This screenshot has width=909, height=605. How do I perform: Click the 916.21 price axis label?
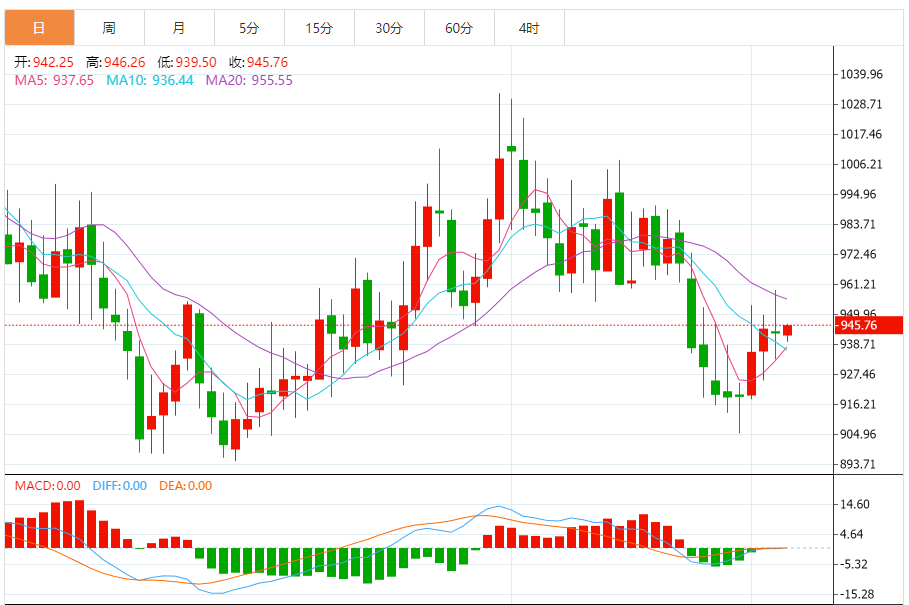coord(859,404)
